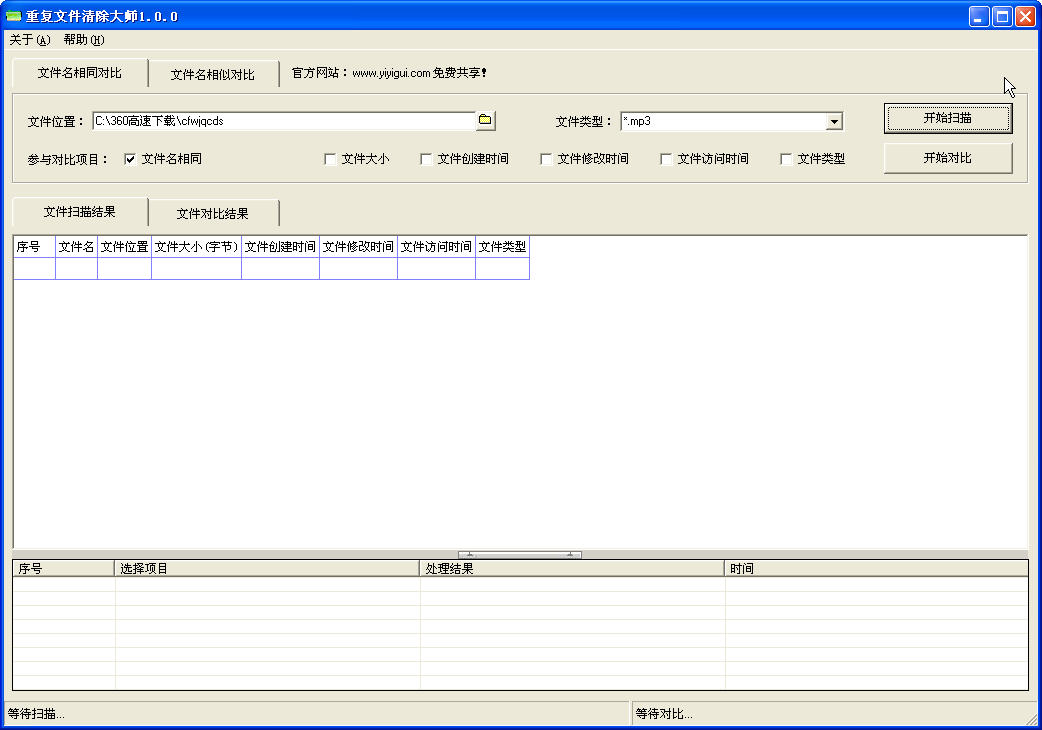Enable the 文件创建时间 checkbox
The height and width of the screenshot is (730, 1042).
tap(426, 159)
